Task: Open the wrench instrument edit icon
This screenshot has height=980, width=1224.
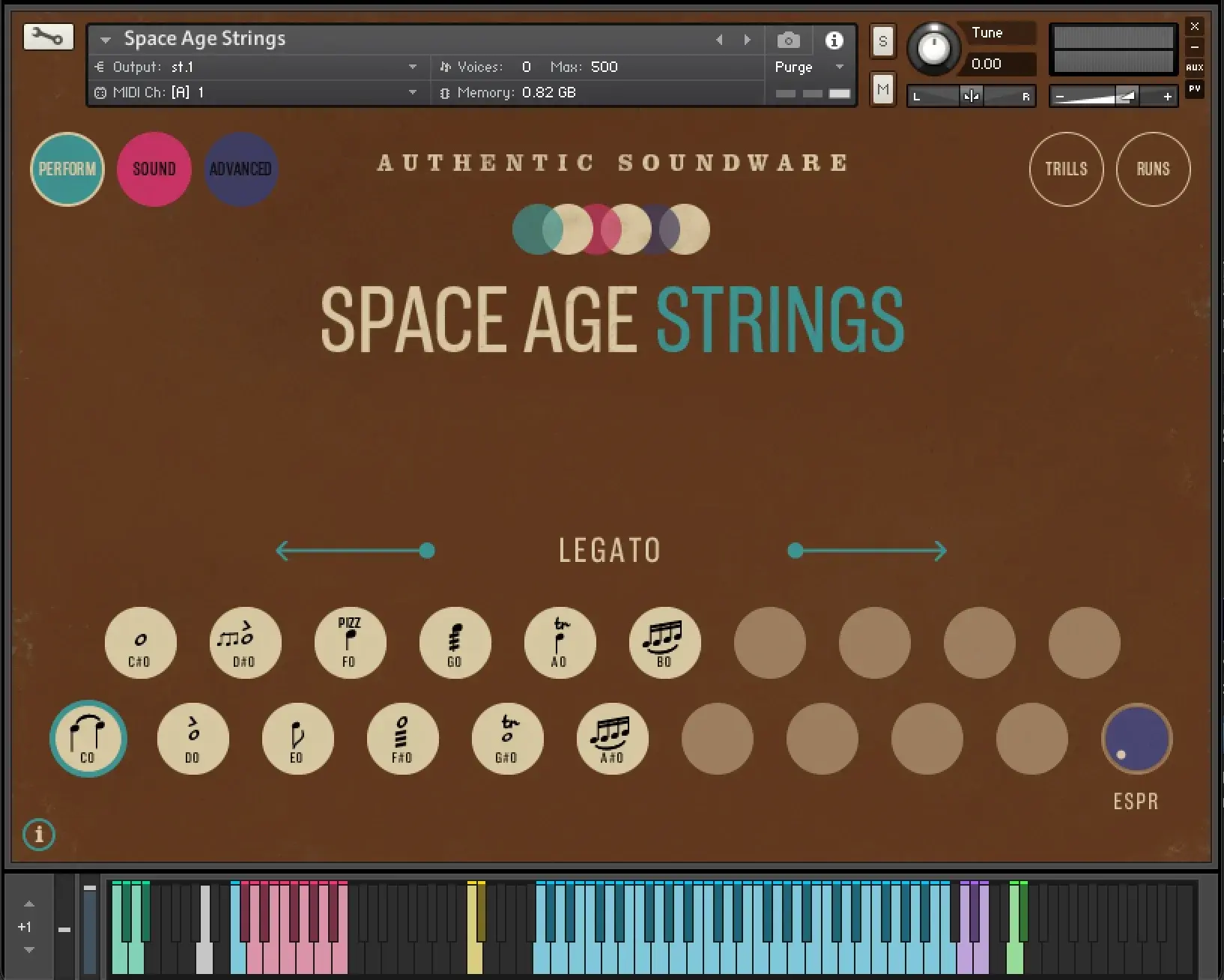Action: (x=48, y=37)
